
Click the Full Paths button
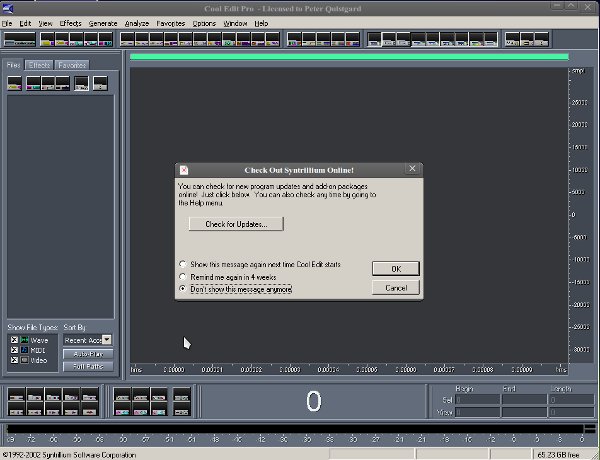(88, 366)
